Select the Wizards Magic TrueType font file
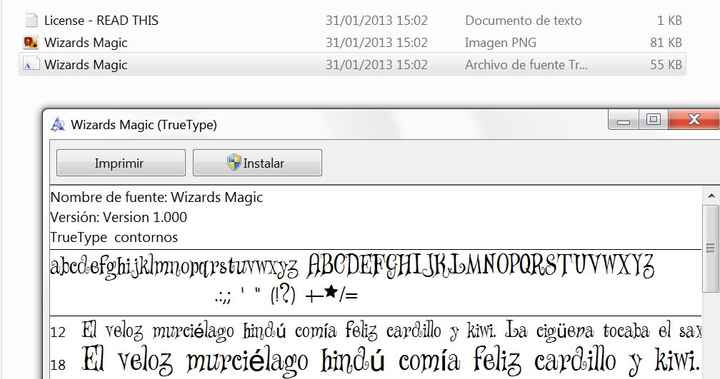Viewport: 720px width, 379px height. [x=353, y=64]
